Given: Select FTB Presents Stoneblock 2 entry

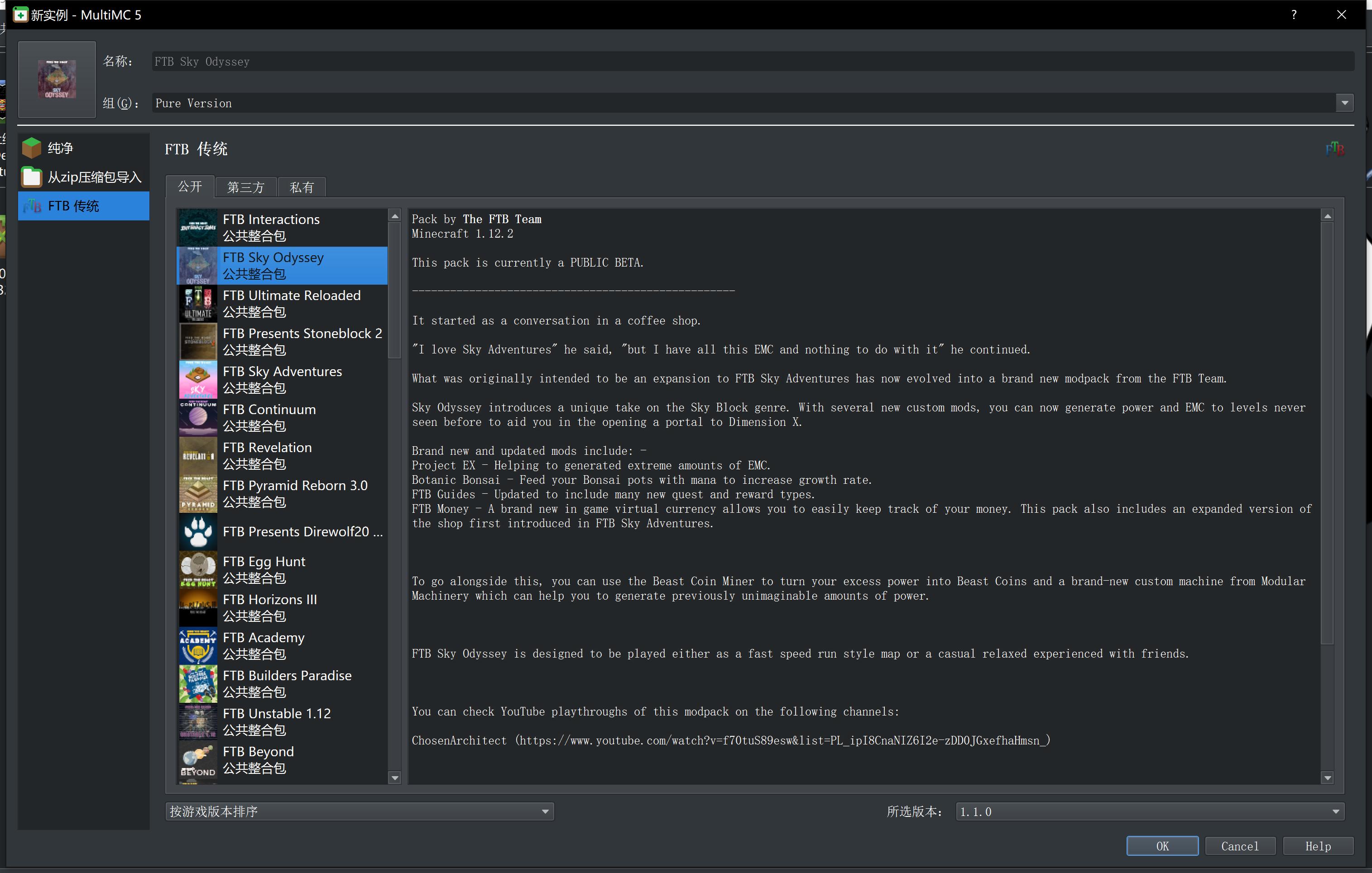Looking at the screenshot, I should pos(302,341).
